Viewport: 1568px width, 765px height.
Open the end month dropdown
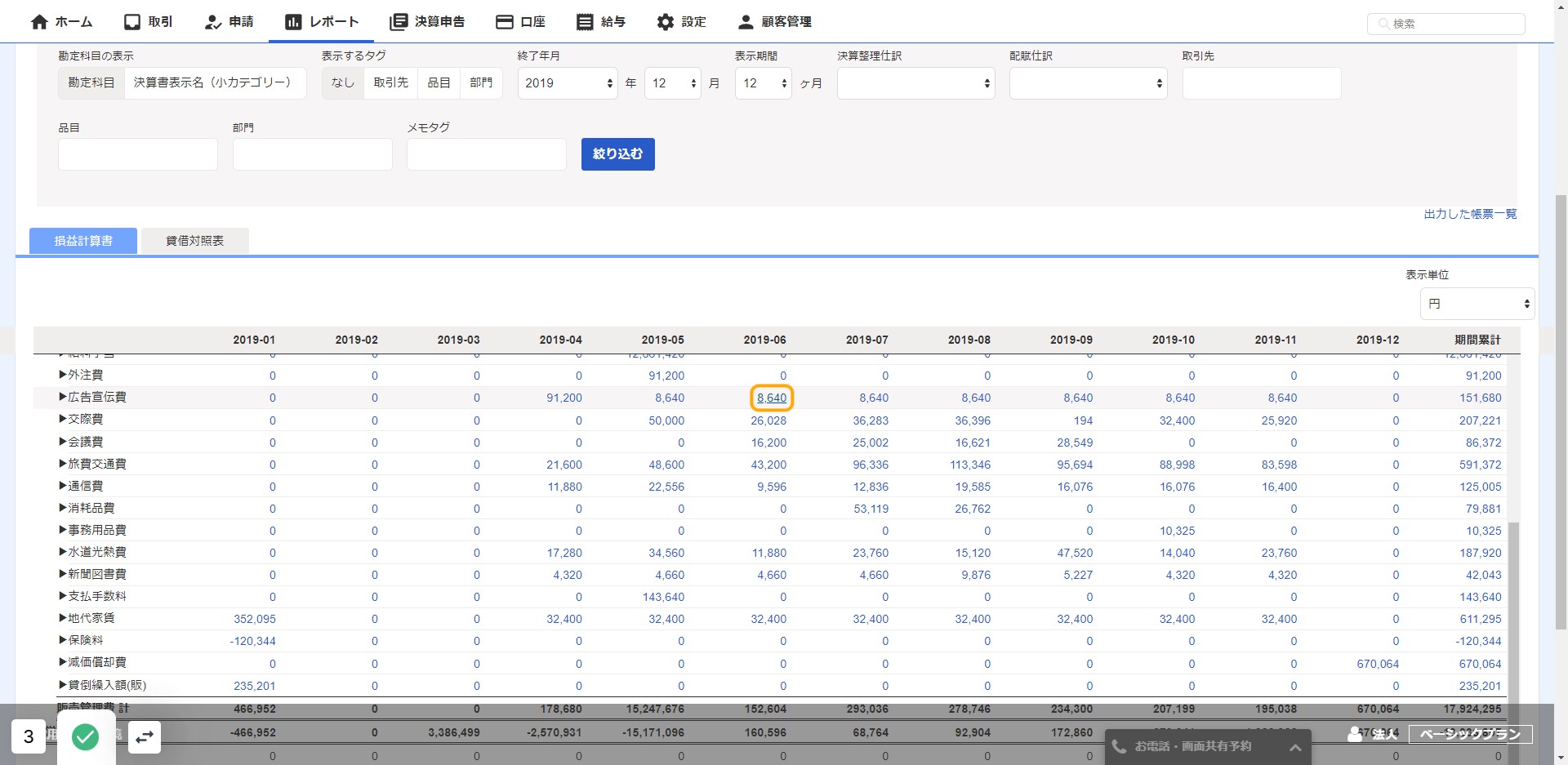673,83
